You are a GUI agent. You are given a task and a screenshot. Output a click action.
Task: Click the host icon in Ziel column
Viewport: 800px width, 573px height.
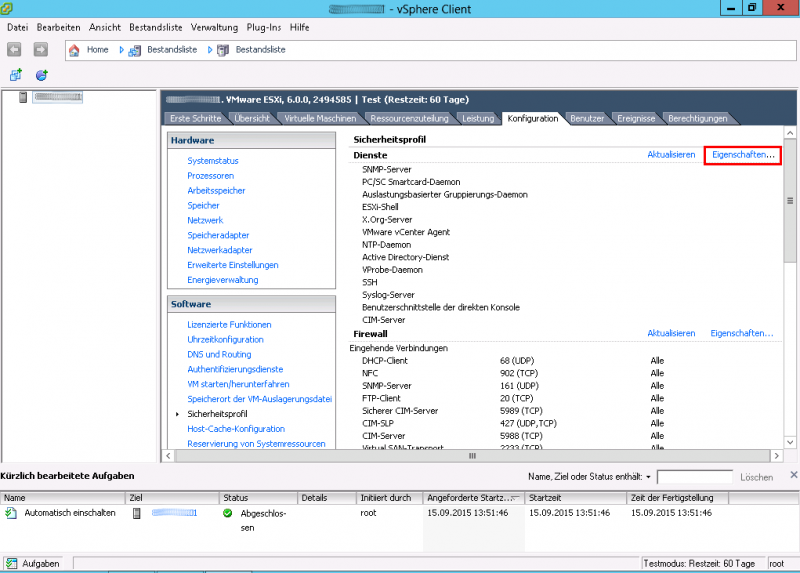click(136, 513)
